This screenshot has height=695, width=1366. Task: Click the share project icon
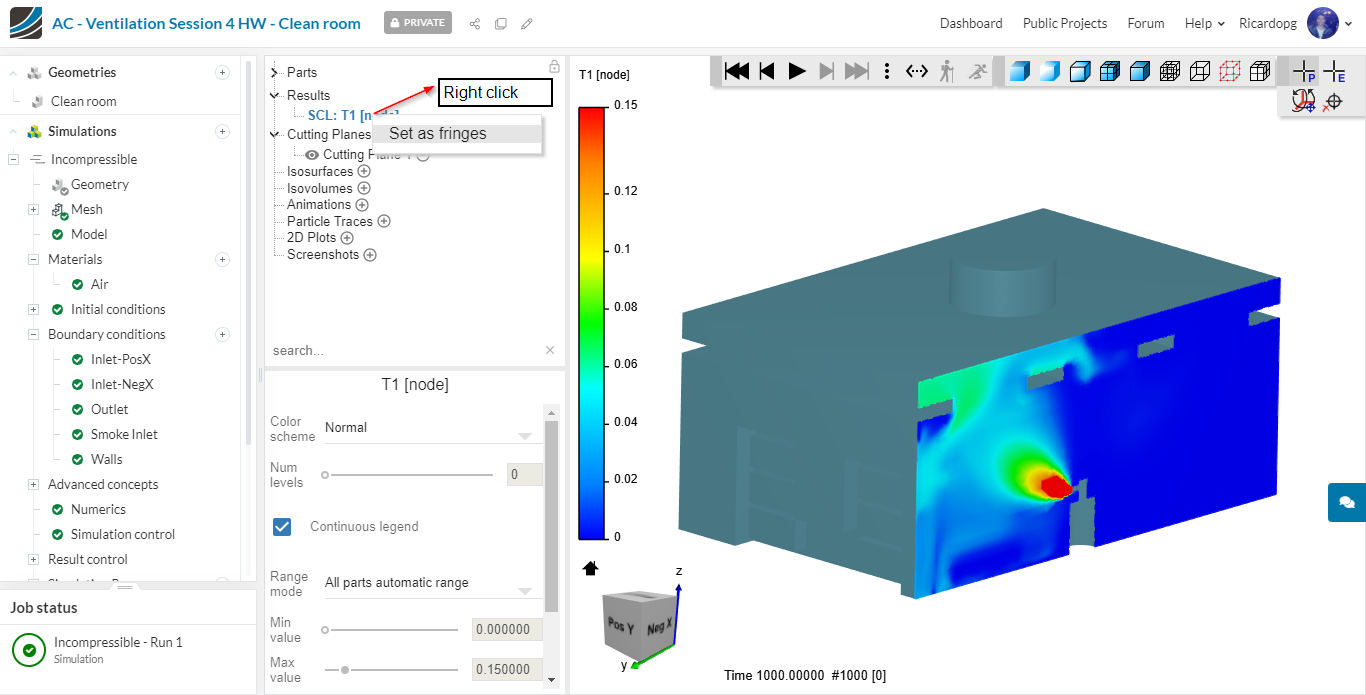click(x=475, y=23)
